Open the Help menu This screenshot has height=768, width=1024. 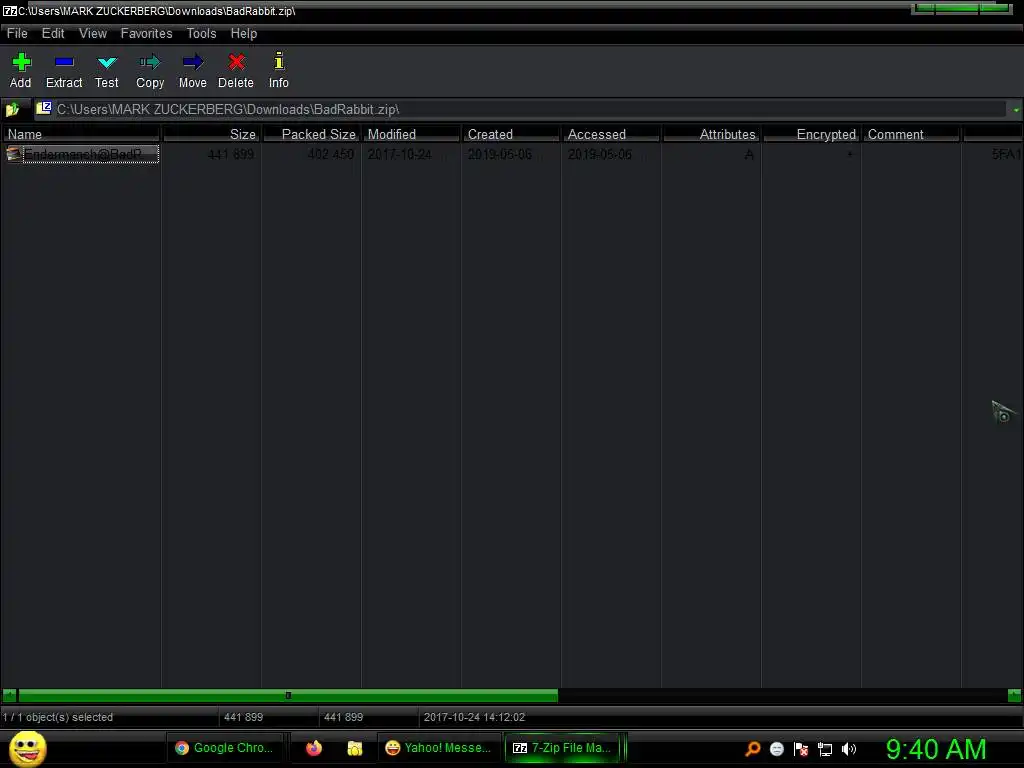244,33
